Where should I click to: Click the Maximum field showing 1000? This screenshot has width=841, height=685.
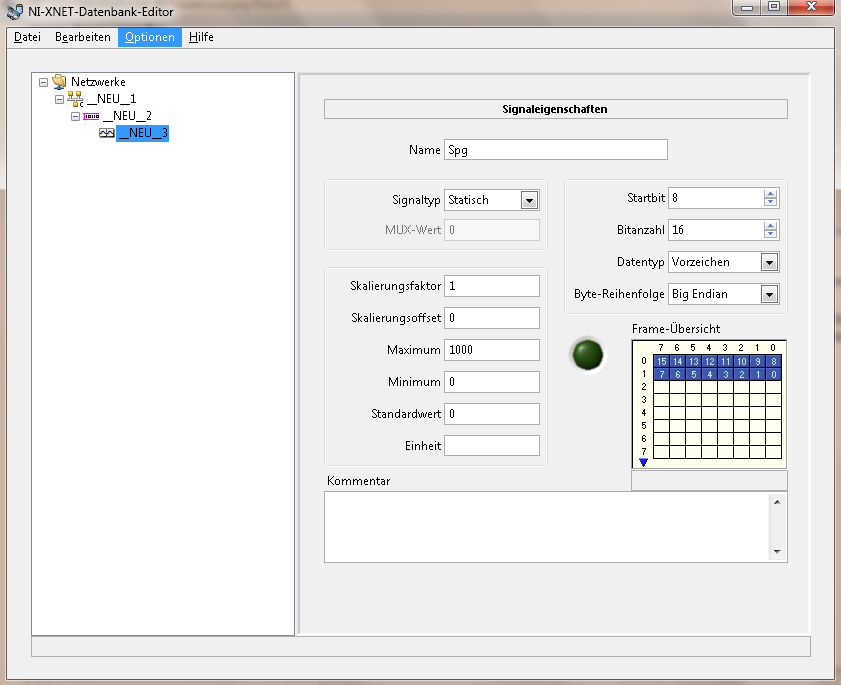pyautogui.click(x=492, y=350)
